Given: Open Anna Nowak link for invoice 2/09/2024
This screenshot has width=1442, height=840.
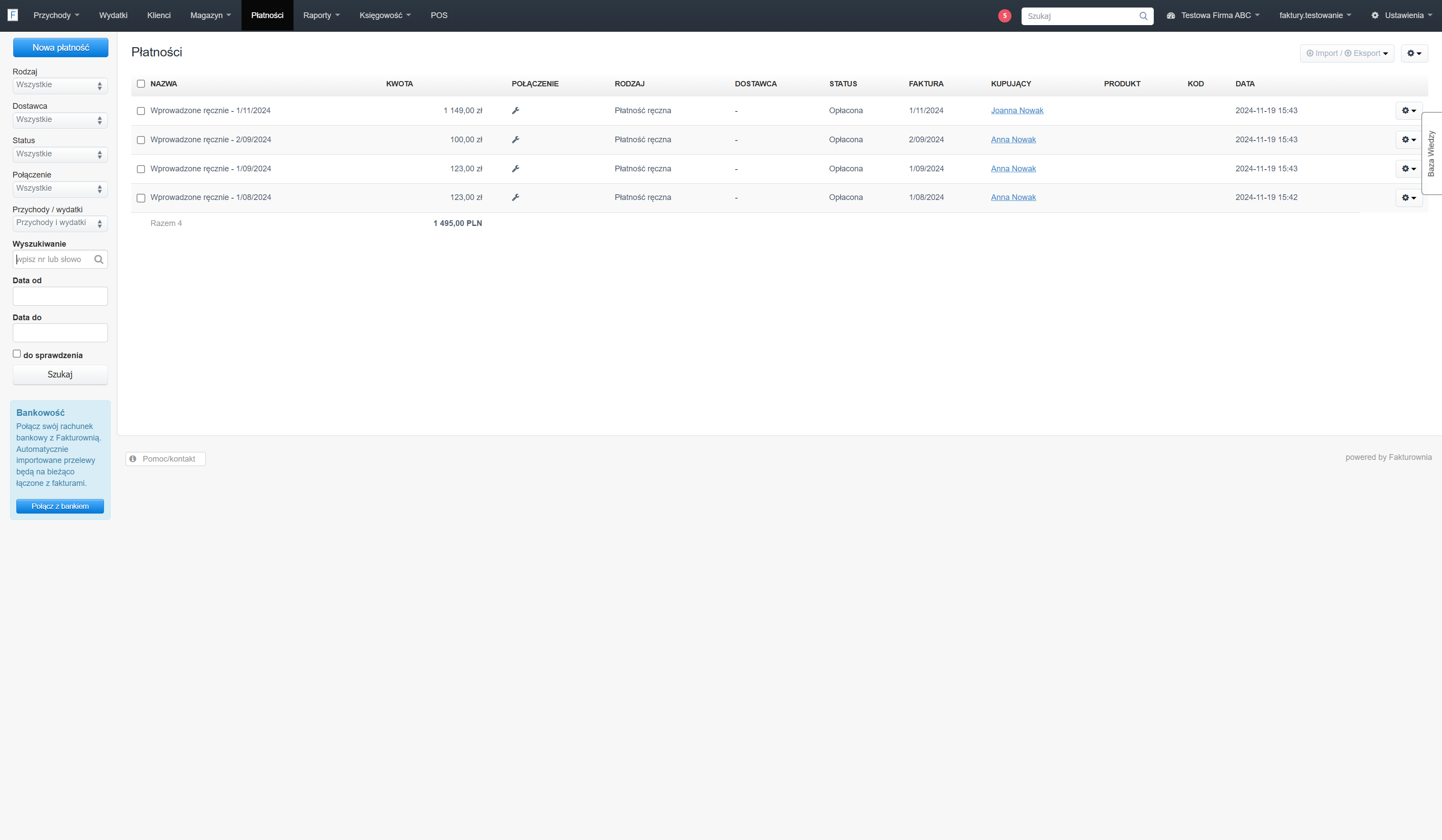Looking at the screenshot, I should click(x=1013, y=140).
